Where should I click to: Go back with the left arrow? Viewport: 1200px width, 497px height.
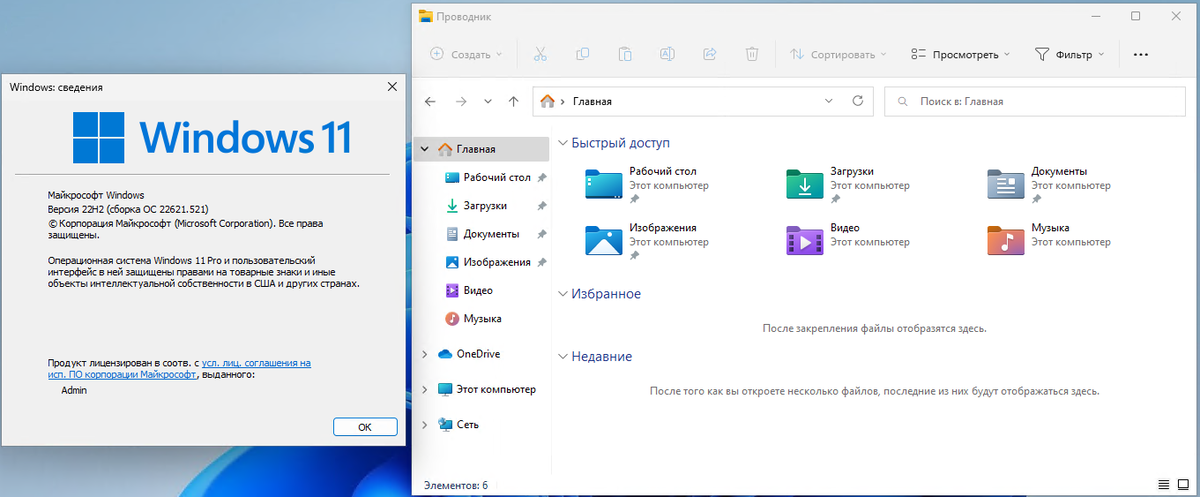click(x=430, y=101)
